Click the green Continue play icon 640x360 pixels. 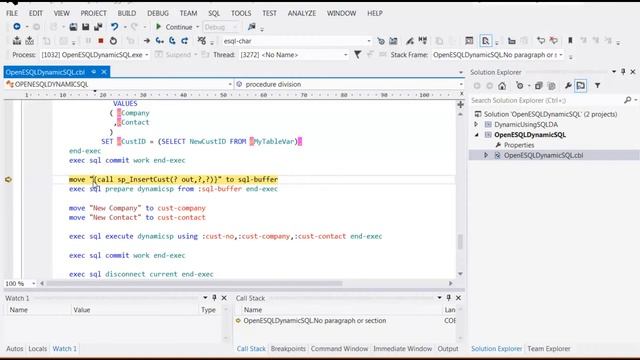pyautogui.click(x=158, y=27)
